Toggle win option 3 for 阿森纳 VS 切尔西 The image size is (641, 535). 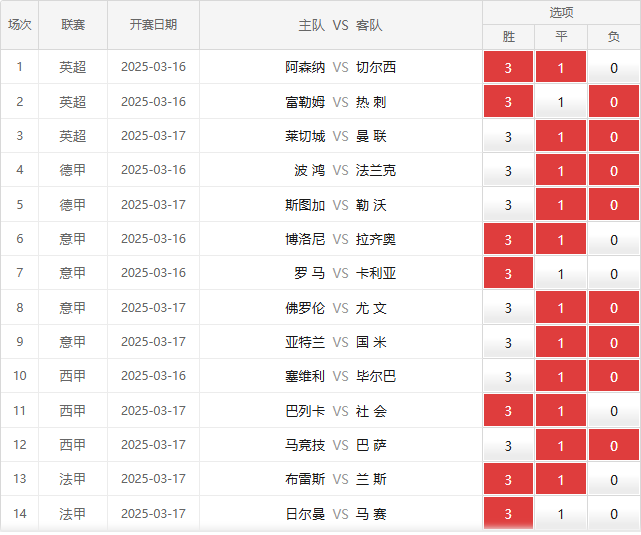pos(508,67)
